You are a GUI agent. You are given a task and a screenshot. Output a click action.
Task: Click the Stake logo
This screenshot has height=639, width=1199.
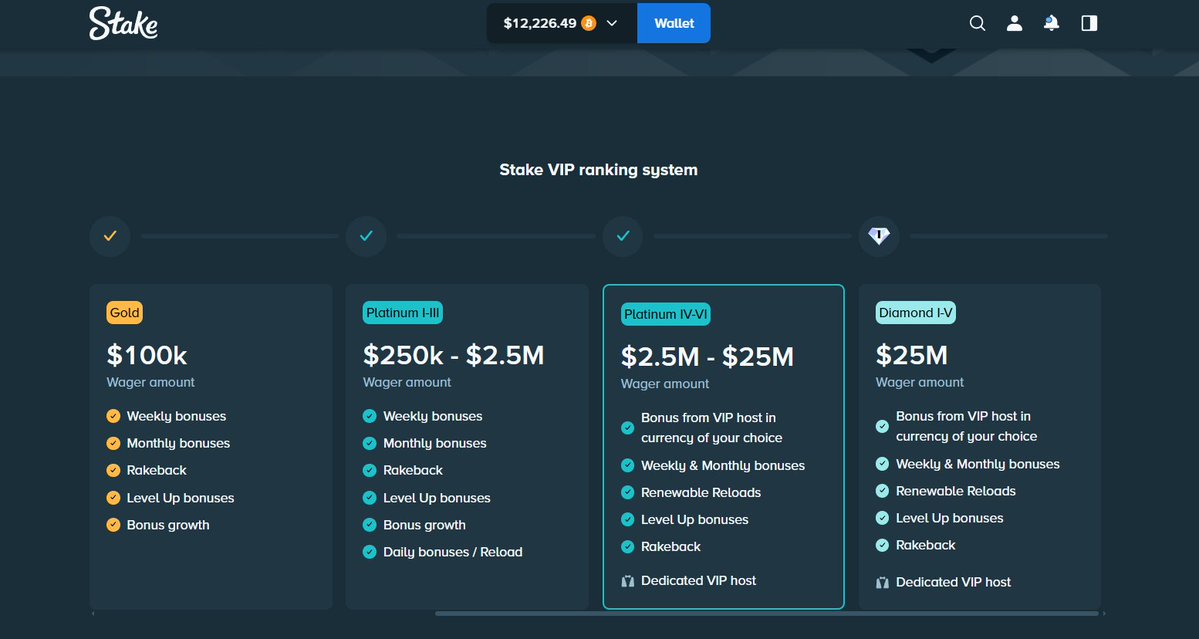coord(123,23)
